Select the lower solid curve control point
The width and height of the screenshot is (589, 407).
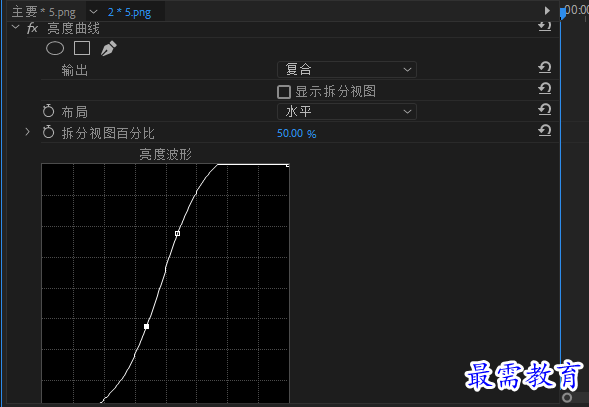146,327
